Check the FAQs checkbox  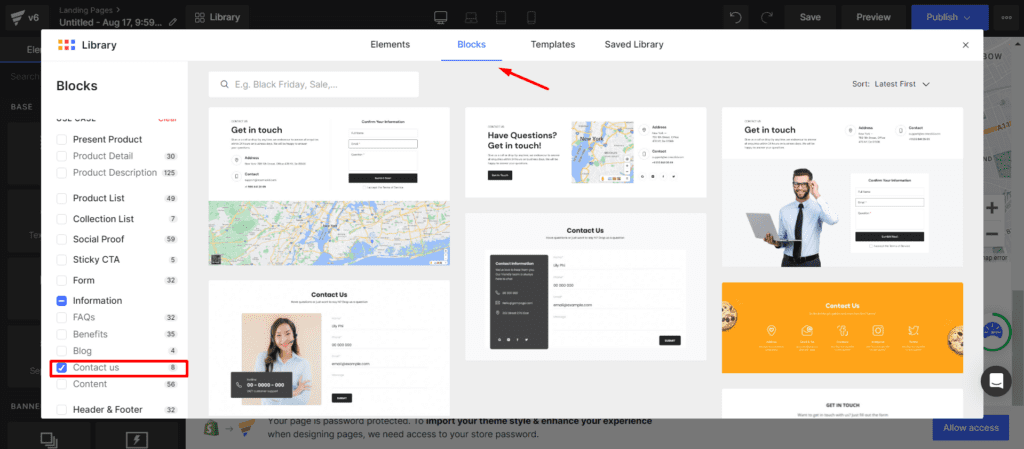coord(61,317)
